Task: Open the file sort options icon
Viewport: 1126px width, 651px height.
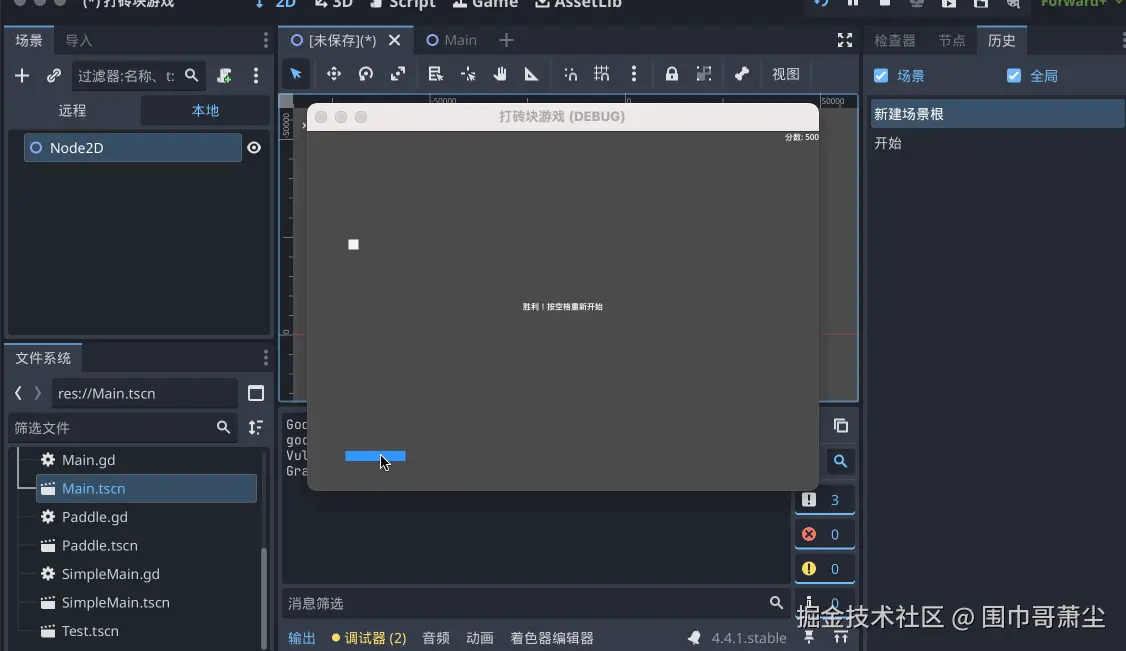Action: pyautogui.click(x=256, y=428)
